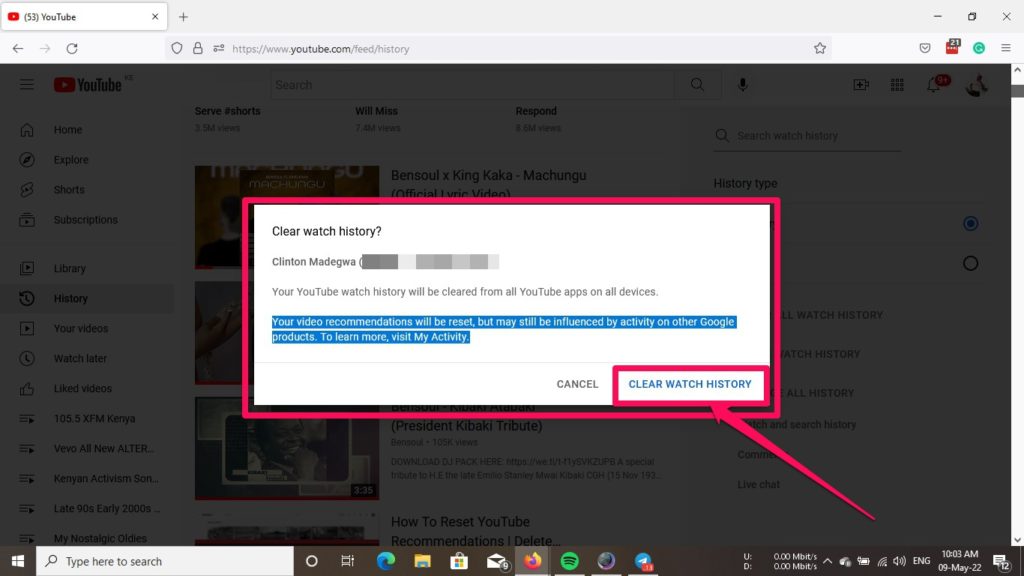The width and height of the screenshot is (1024, 576).
Task: Click the green Grammarly extension icon
Action: click(x=979, y=48)
